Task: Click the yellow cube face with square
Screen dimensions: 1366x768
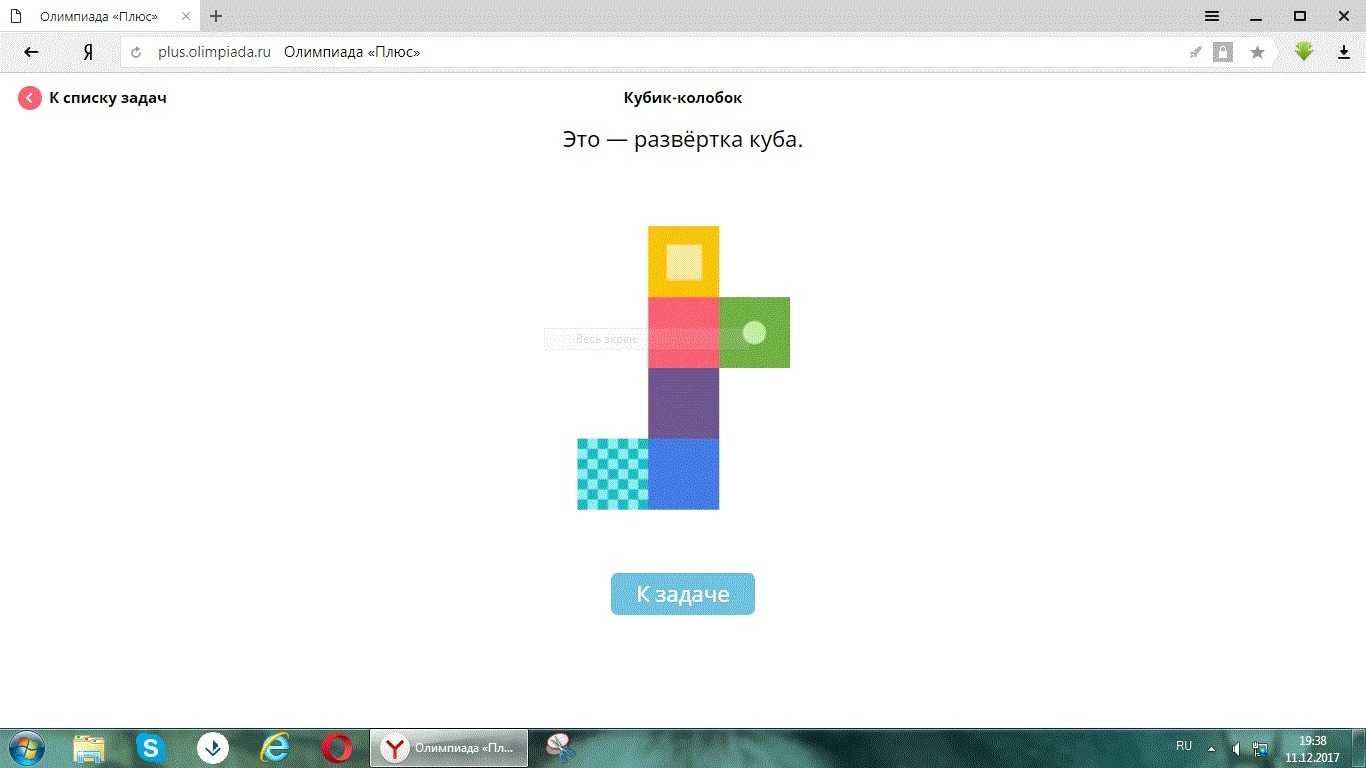Action: click(684, 262)
